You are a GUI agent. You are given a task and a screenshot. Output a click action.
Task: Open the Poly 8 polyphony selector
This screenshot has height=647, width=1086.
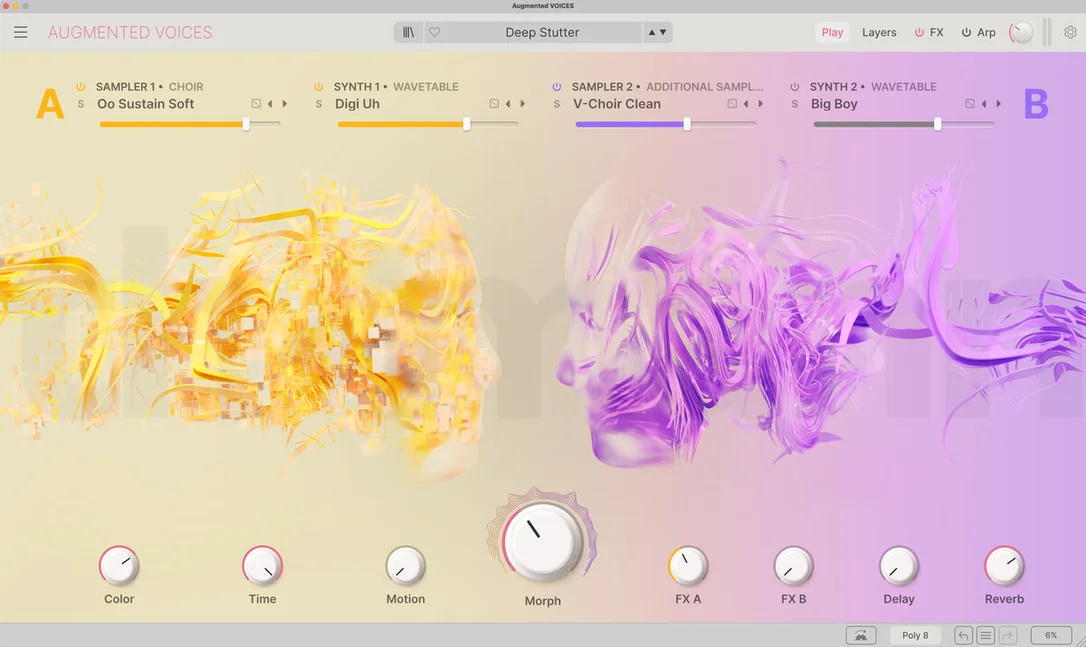915,635
